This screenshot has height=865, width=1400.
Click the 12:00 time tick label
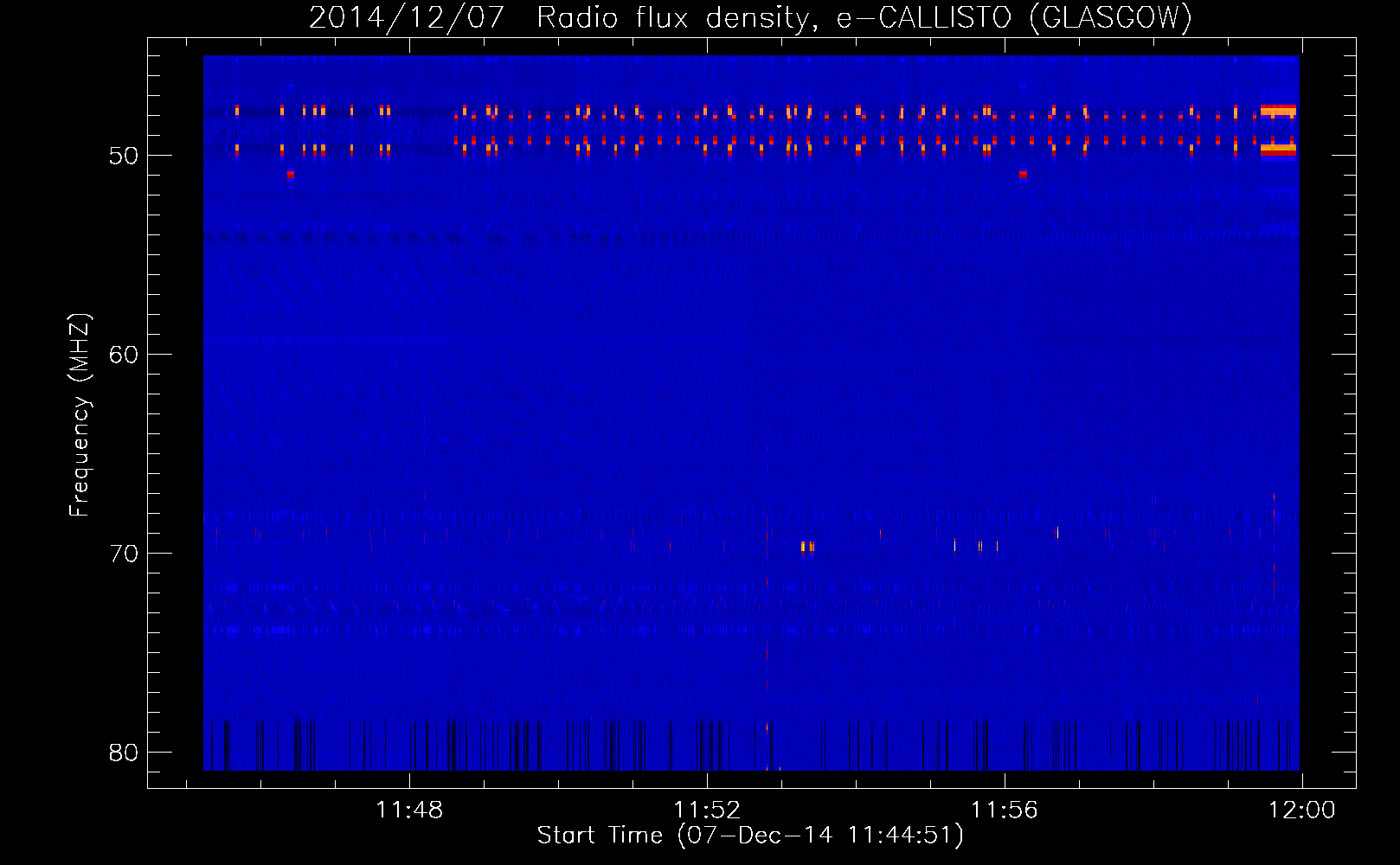coord(1301,810)
